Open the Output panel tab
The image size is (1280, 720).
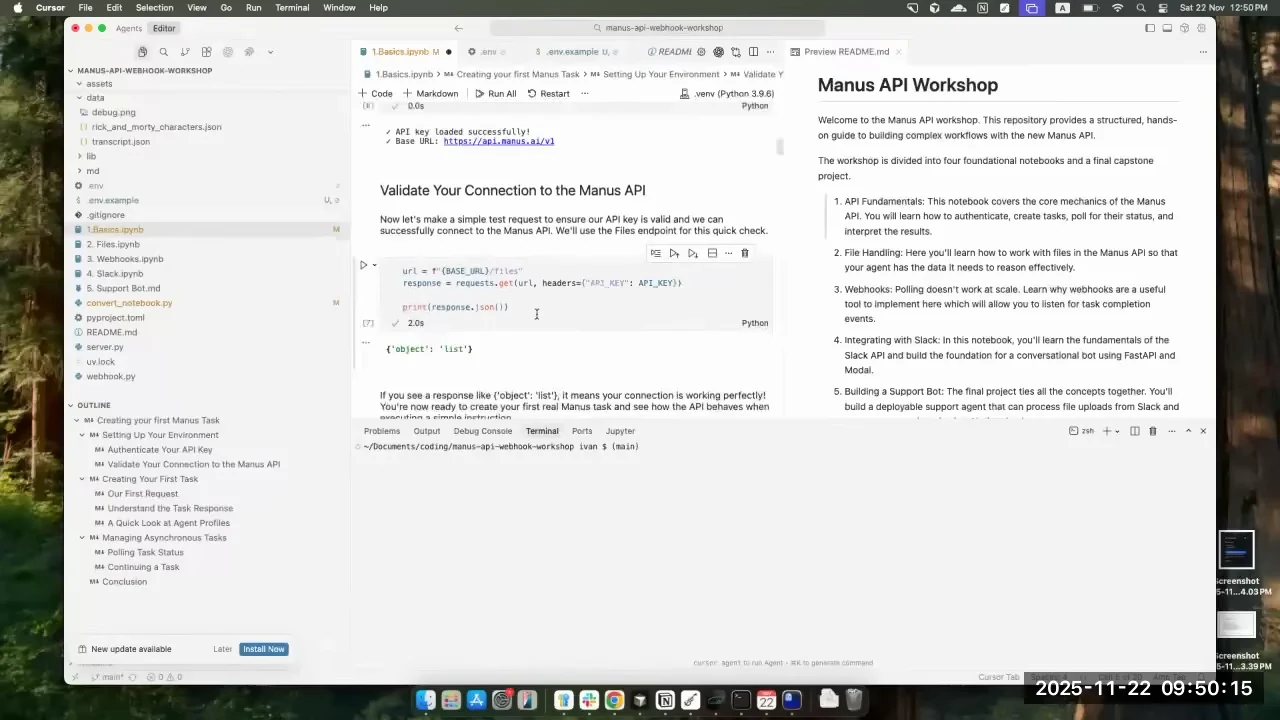(427, 431)
